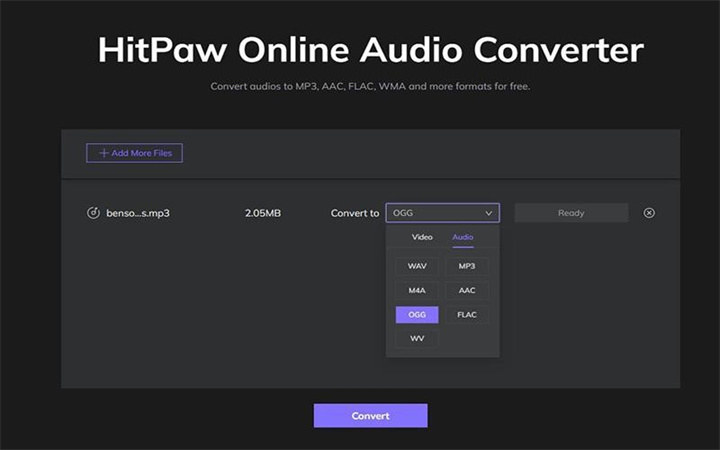Image resolution: width=720 pixels, height=450 pixels.
Task: Click the subtitle about converting audios for free
Action: tap(370, 86)
